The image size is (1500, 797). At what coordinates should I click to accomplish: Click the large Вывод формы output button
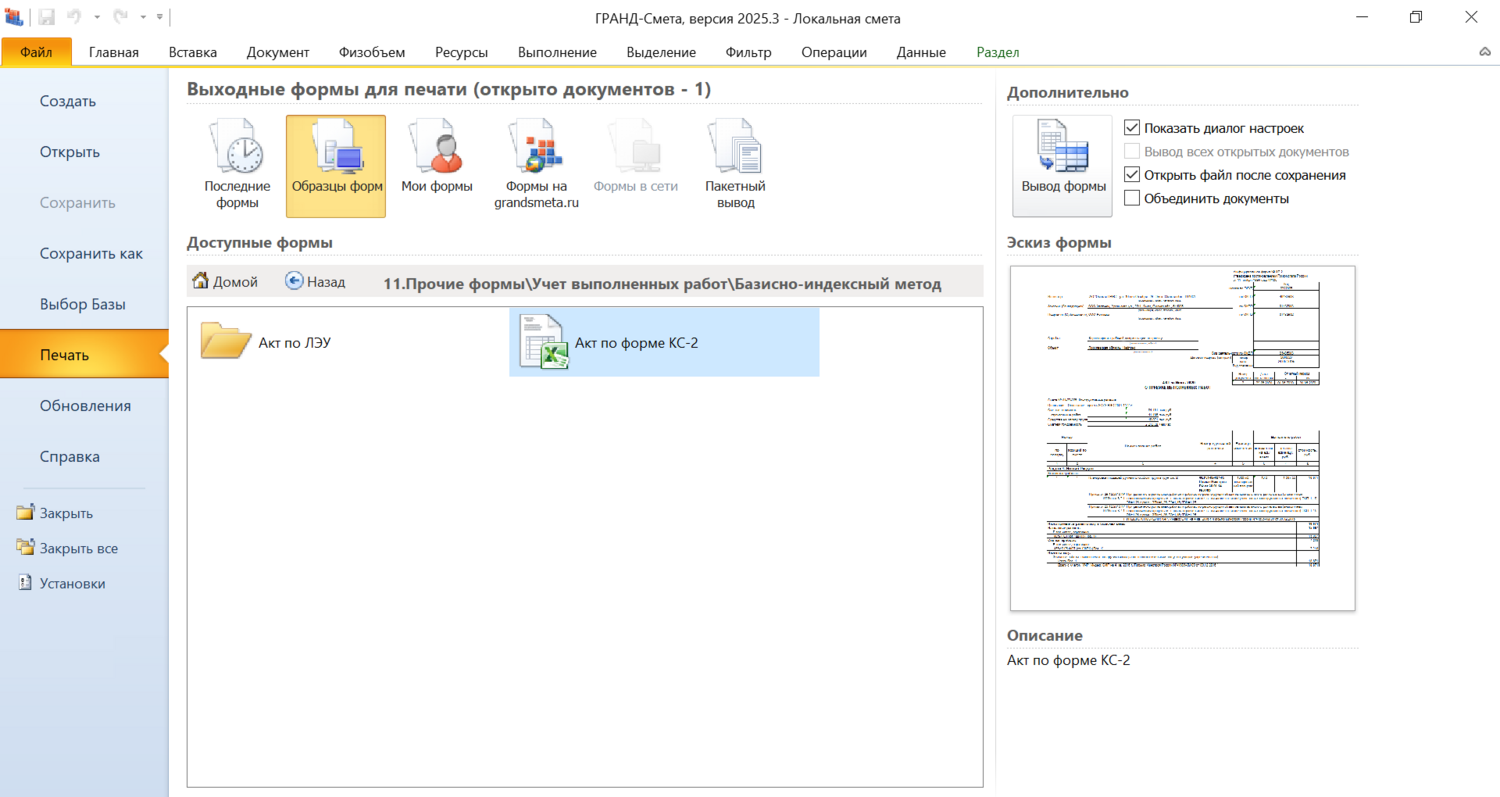tap(1062, 166)
